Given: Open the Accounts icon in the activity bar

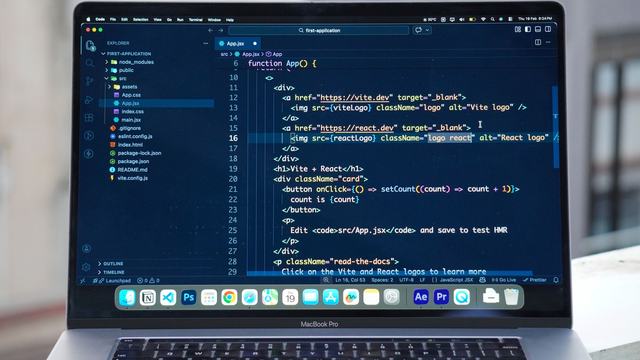Looking at the screenshot, I should click(x=87, y=249).
